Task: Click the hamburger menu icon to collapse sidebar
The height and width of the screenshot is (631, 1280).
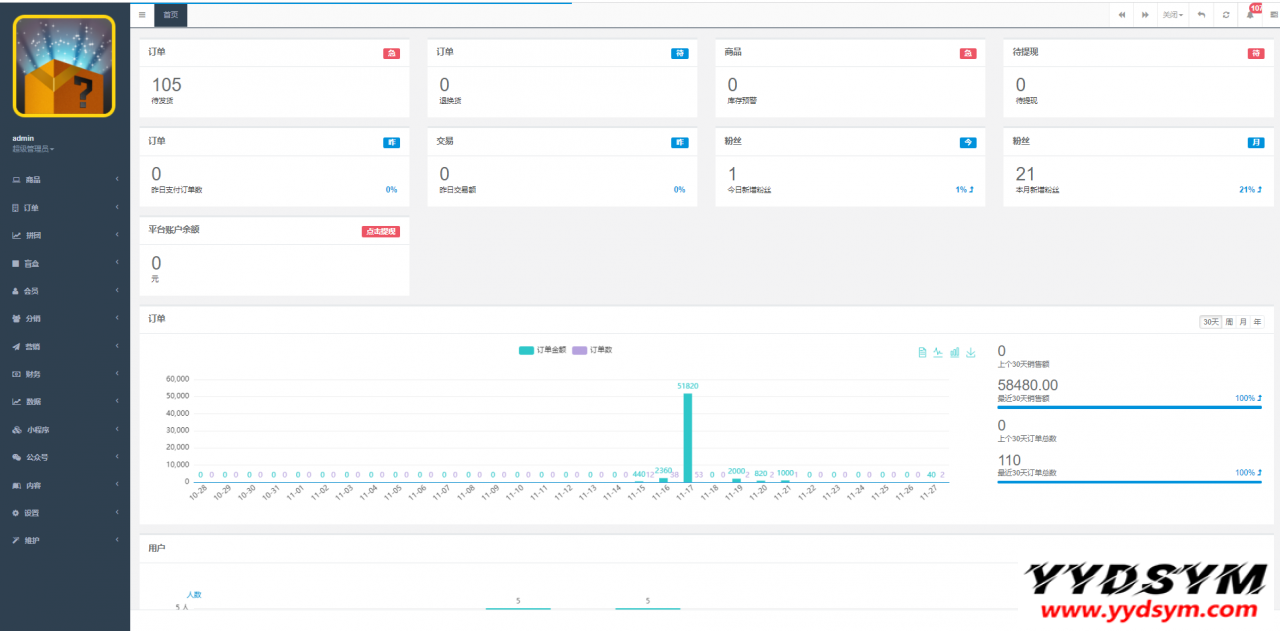Action: [x=142, y=15]
